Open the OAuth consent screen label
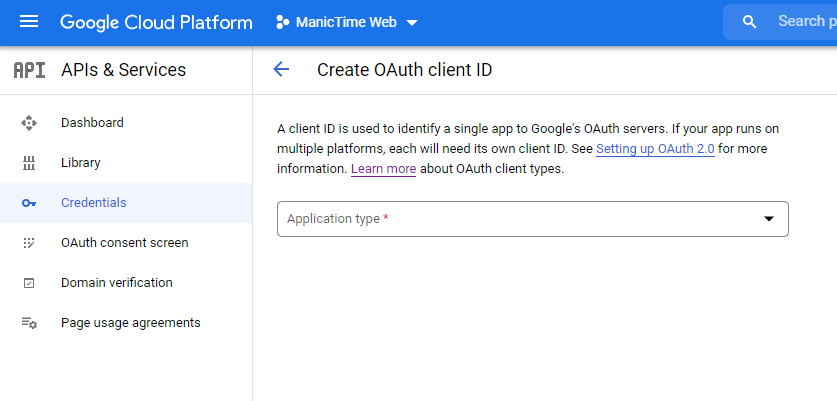The height and width of the screenshot is (401, 837). pyautogui.click(x=124, y=243)
